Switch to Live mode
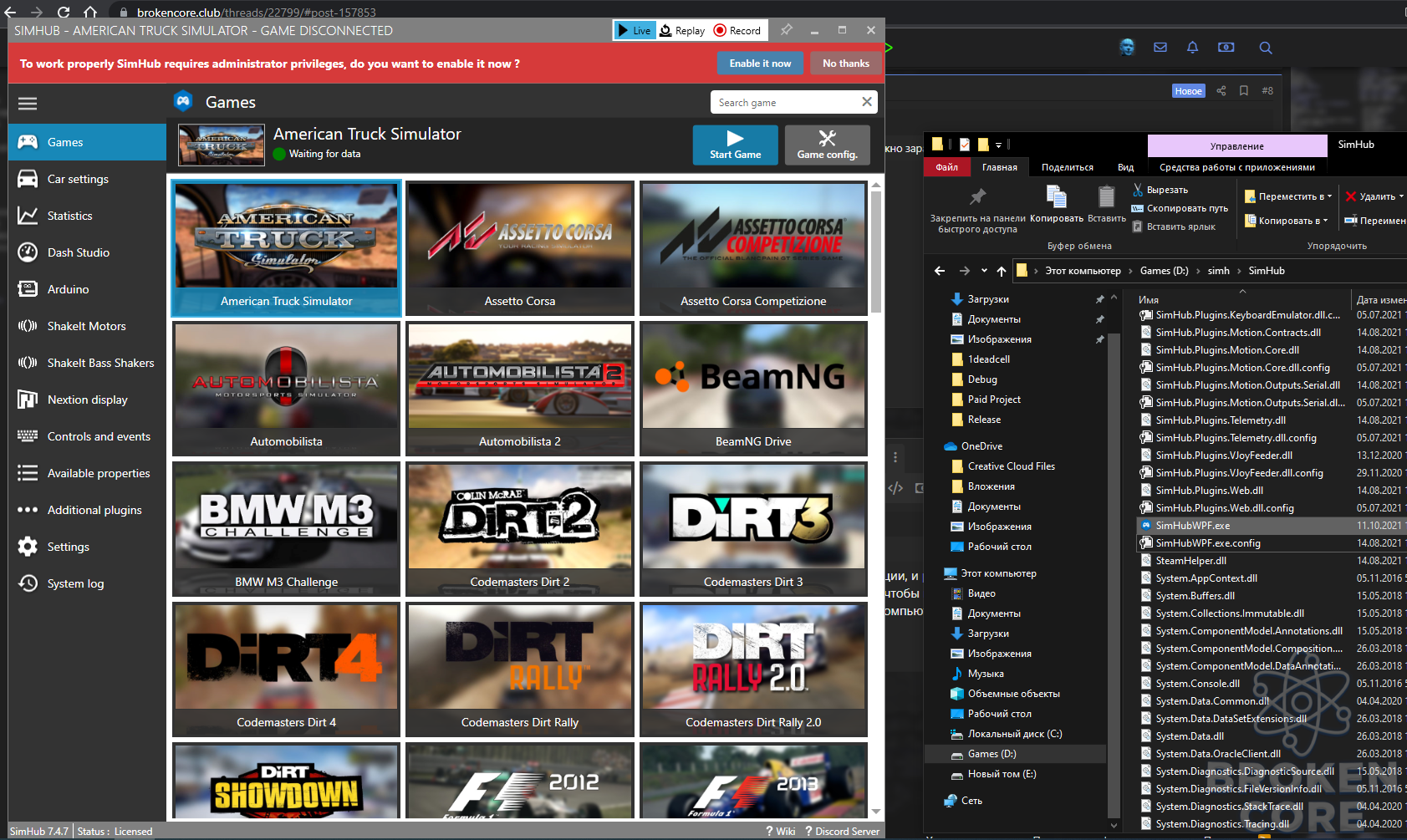 (x=635, y=30)
